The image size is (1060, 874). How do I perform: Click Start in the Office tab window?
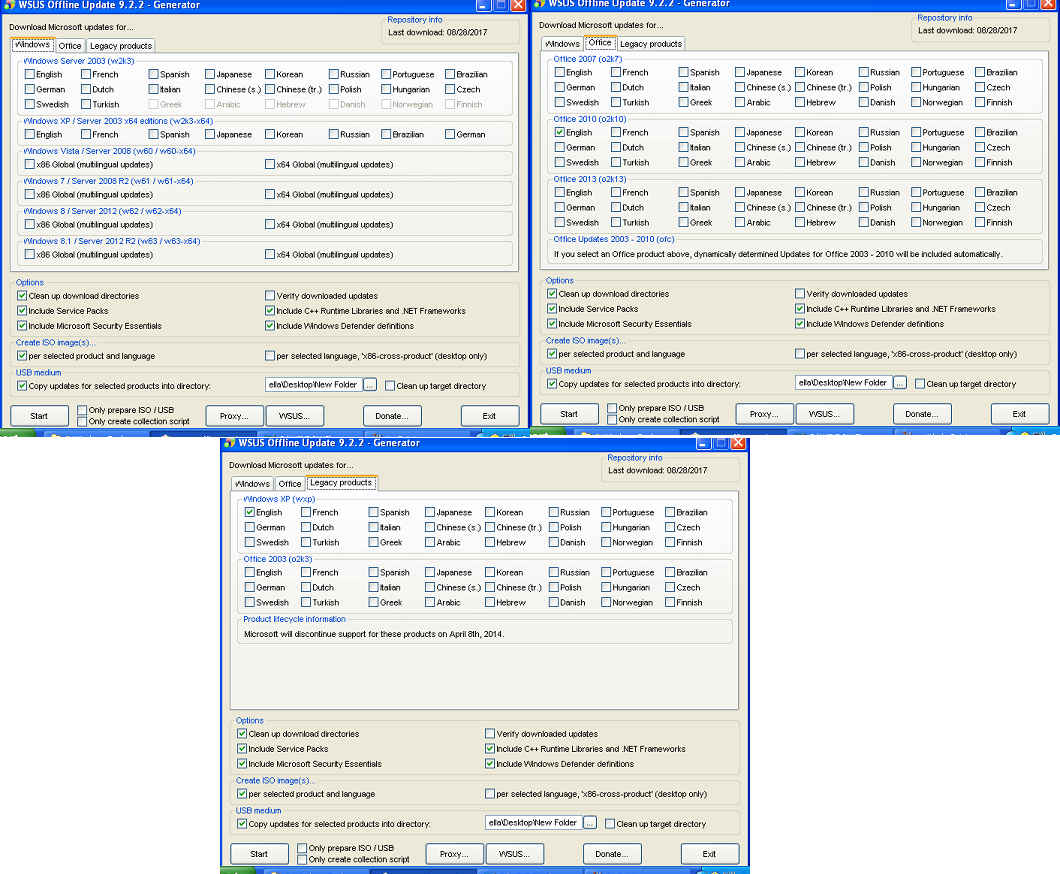coord(569,414)
